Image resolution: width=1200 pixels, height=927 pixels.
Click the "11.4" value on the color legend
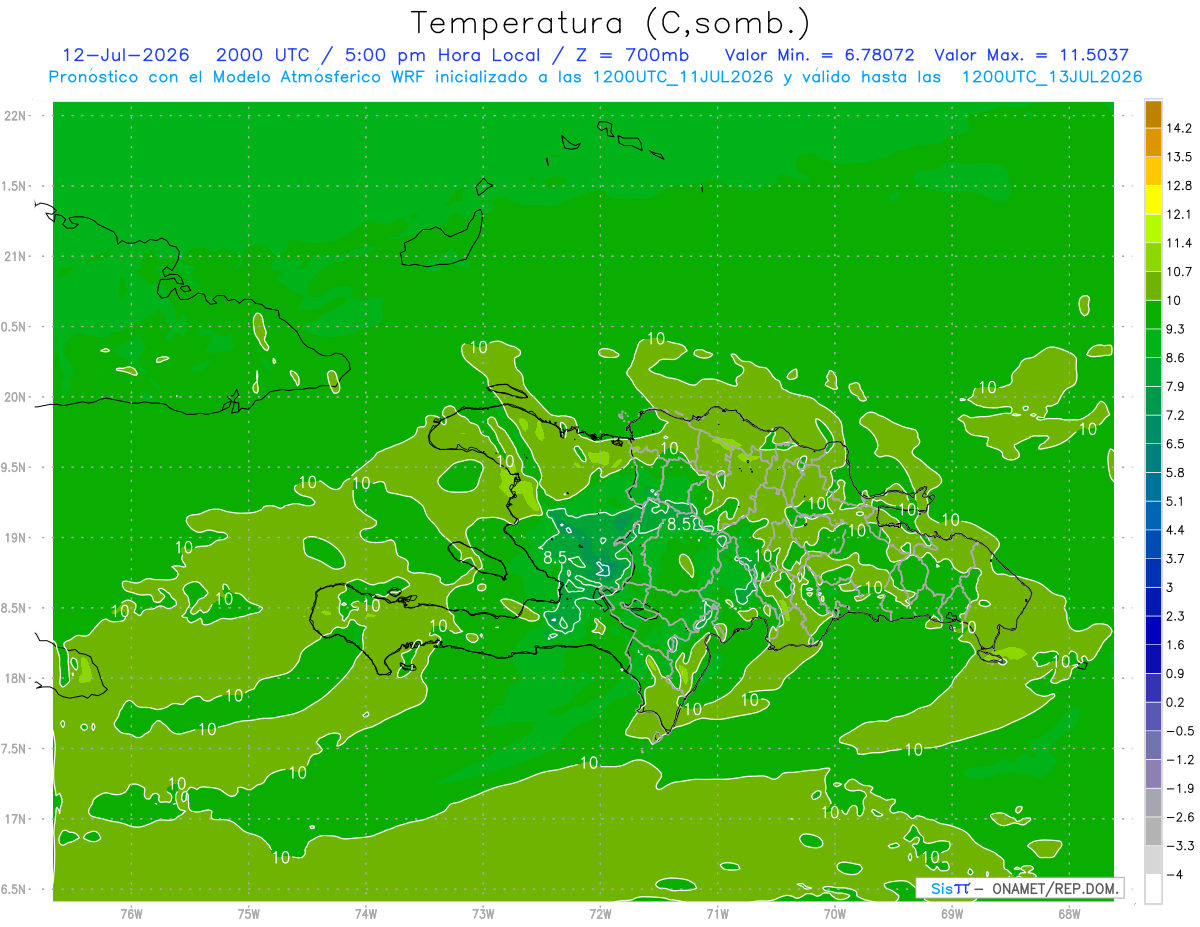tap(1180, 243)
